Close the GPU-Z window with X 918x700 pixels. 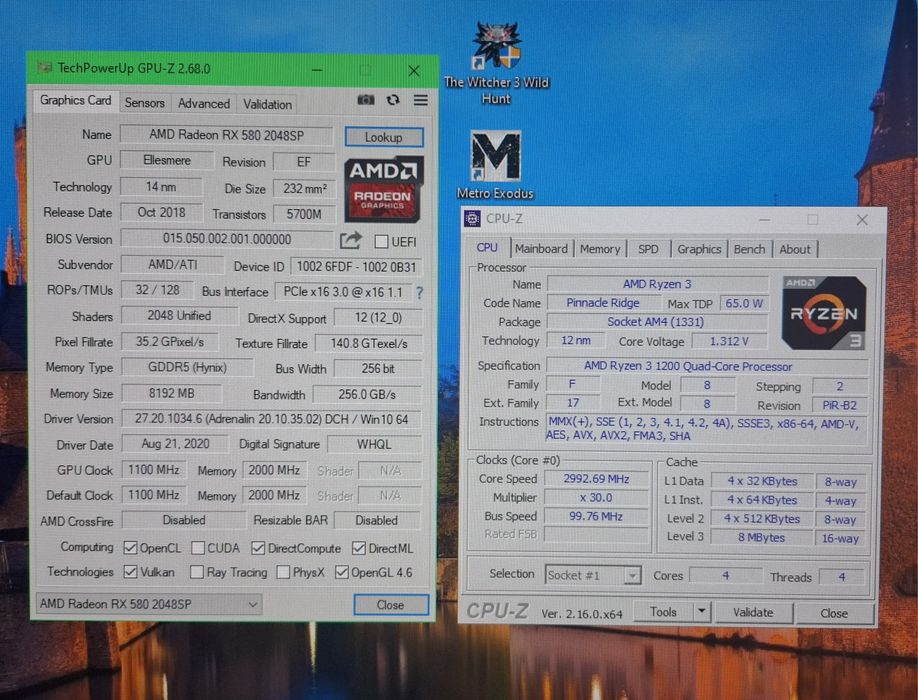click(414, 71)
